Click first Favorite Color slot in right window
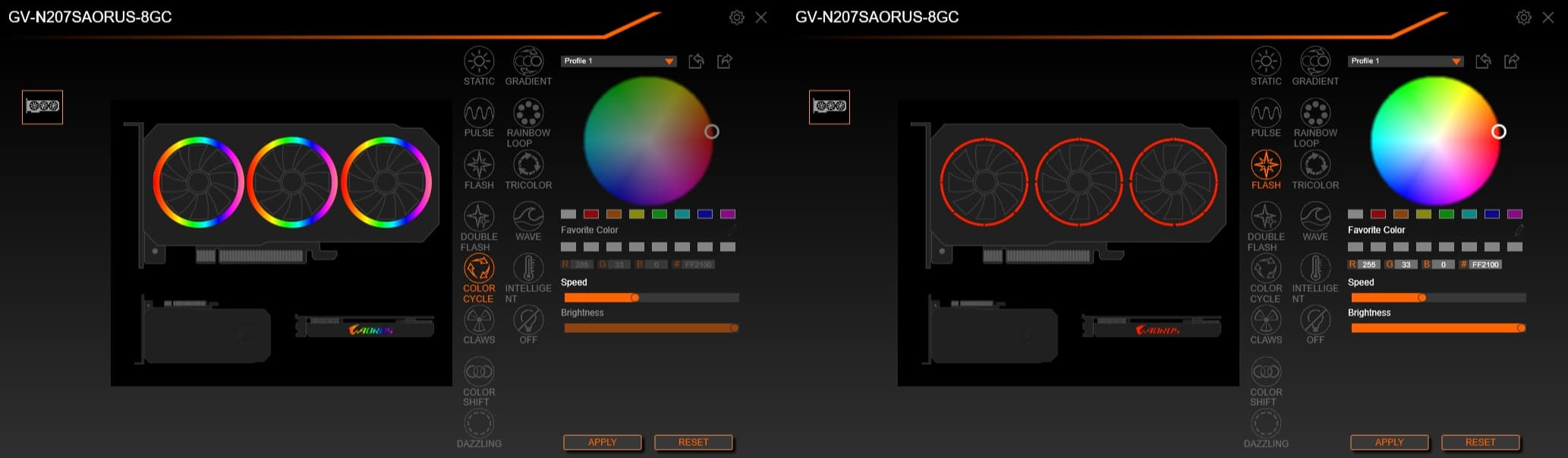The image size is (1568, 458). (1355, 247)
